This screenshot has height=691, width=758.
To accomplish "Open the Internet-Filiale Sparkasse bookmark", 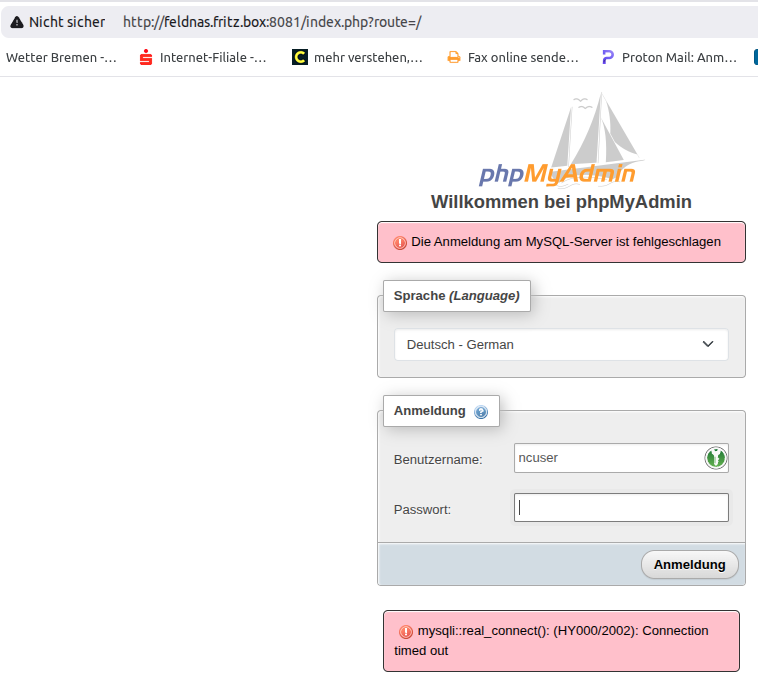I will click(203, 58).
